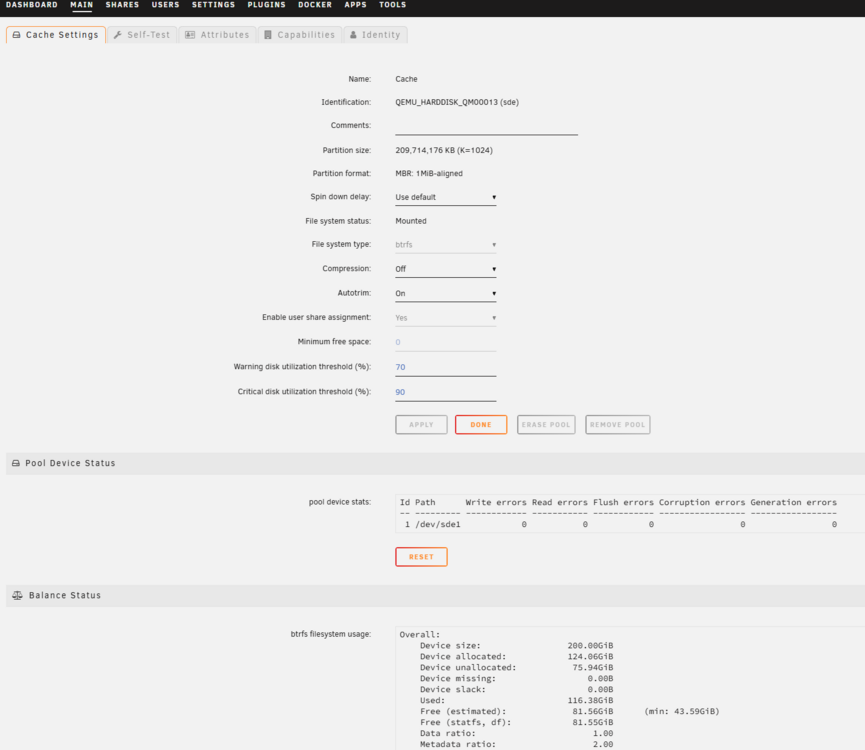Click the Used 116.38GiB value
This screenshot has width=865, height=750.
(x=590, y=701)
